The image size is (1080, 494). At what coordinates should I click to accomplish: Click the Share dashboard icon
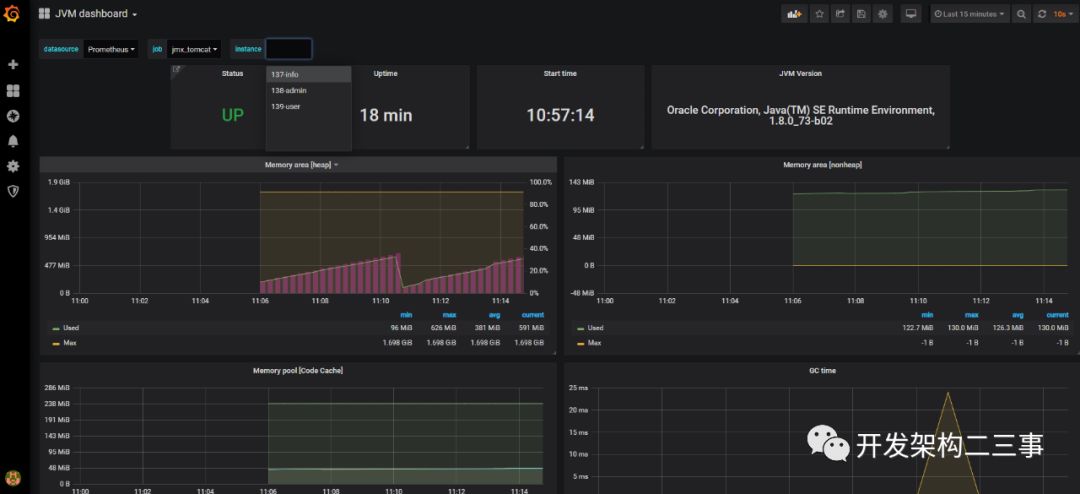click(x=840, y=14)
